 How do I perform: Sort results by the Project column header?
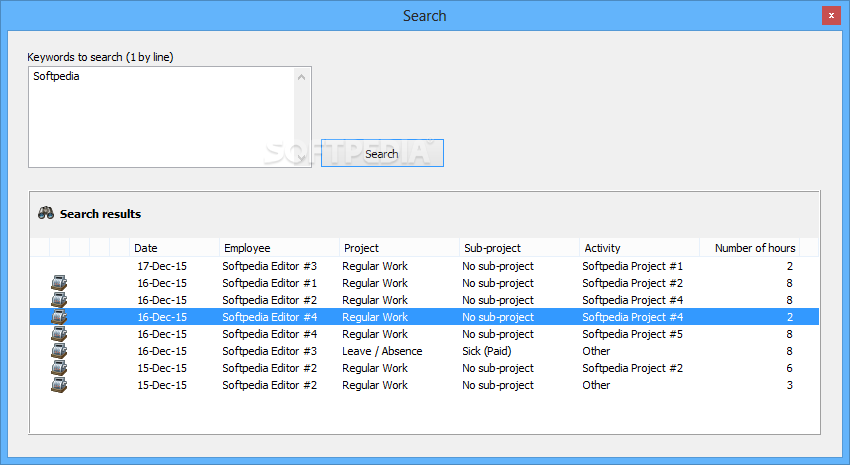400,248
